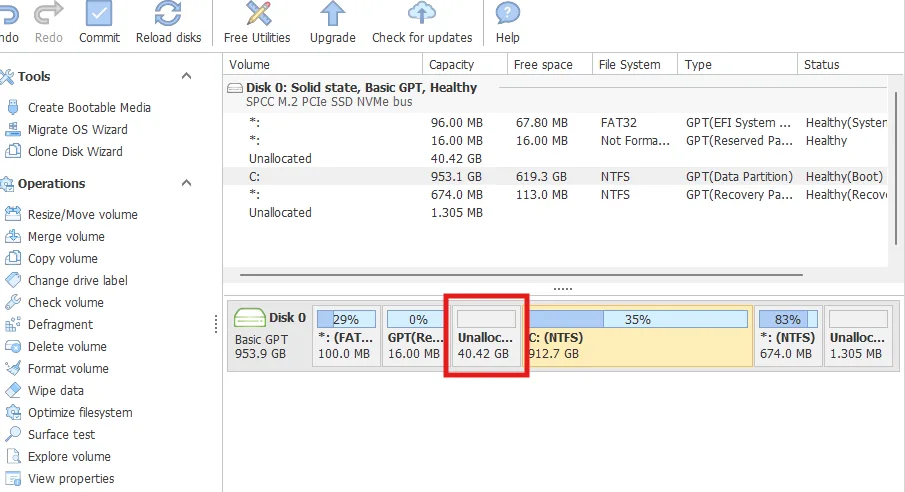Click the Reload disks icon

point(168,13)
